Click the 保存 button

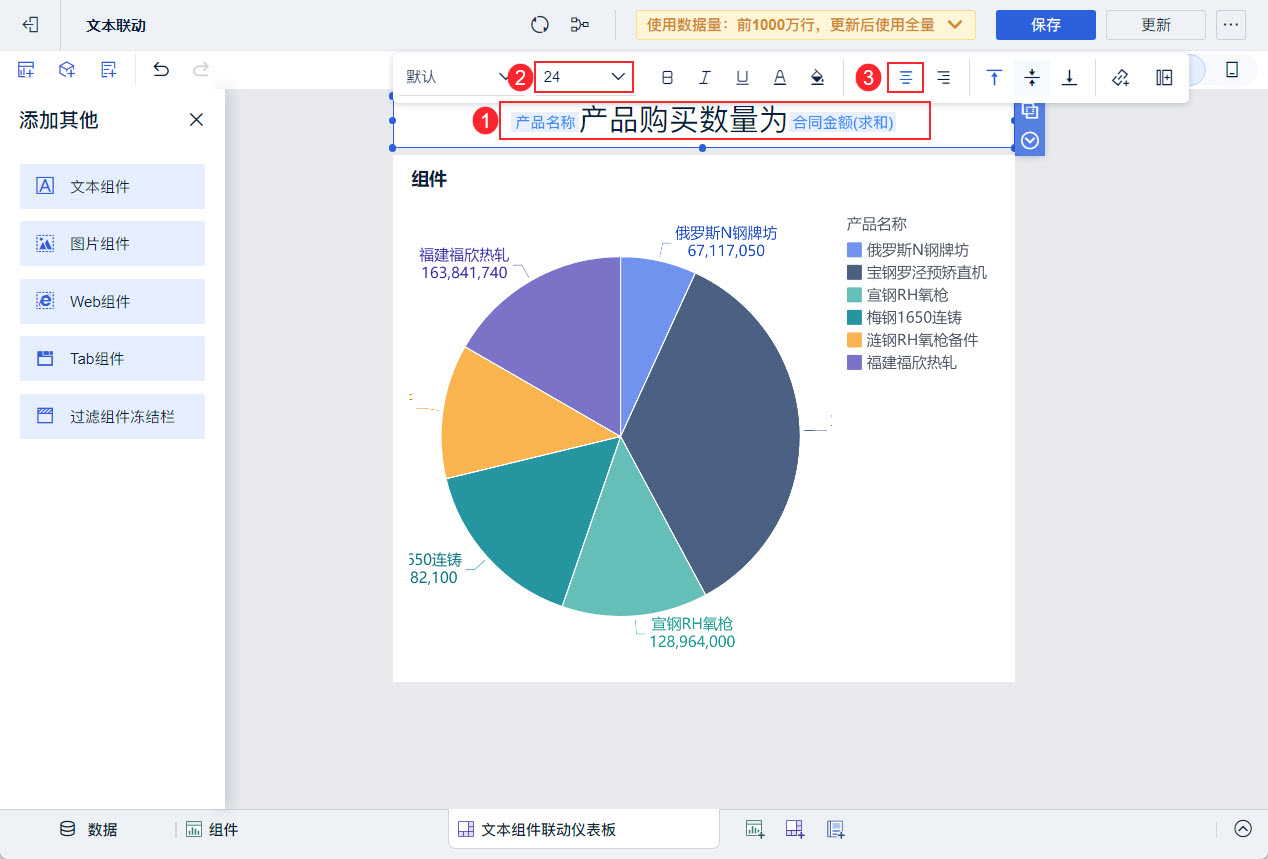point(1046,25)
